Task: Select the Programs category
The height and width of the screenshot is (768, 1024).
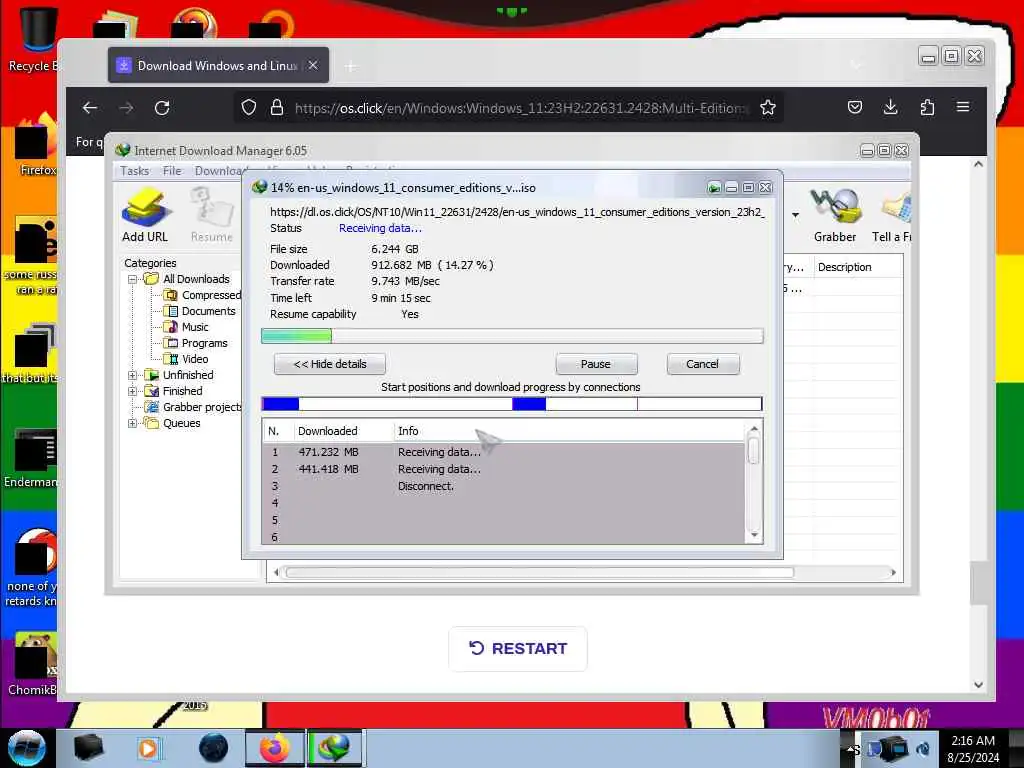Action: coord(196,343)
